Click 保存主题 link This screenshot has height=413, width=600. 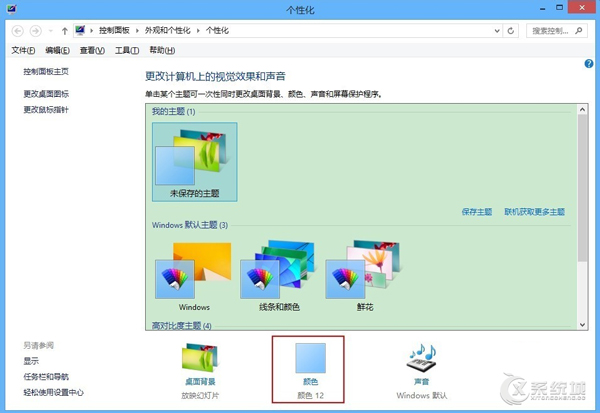[476, 212]
